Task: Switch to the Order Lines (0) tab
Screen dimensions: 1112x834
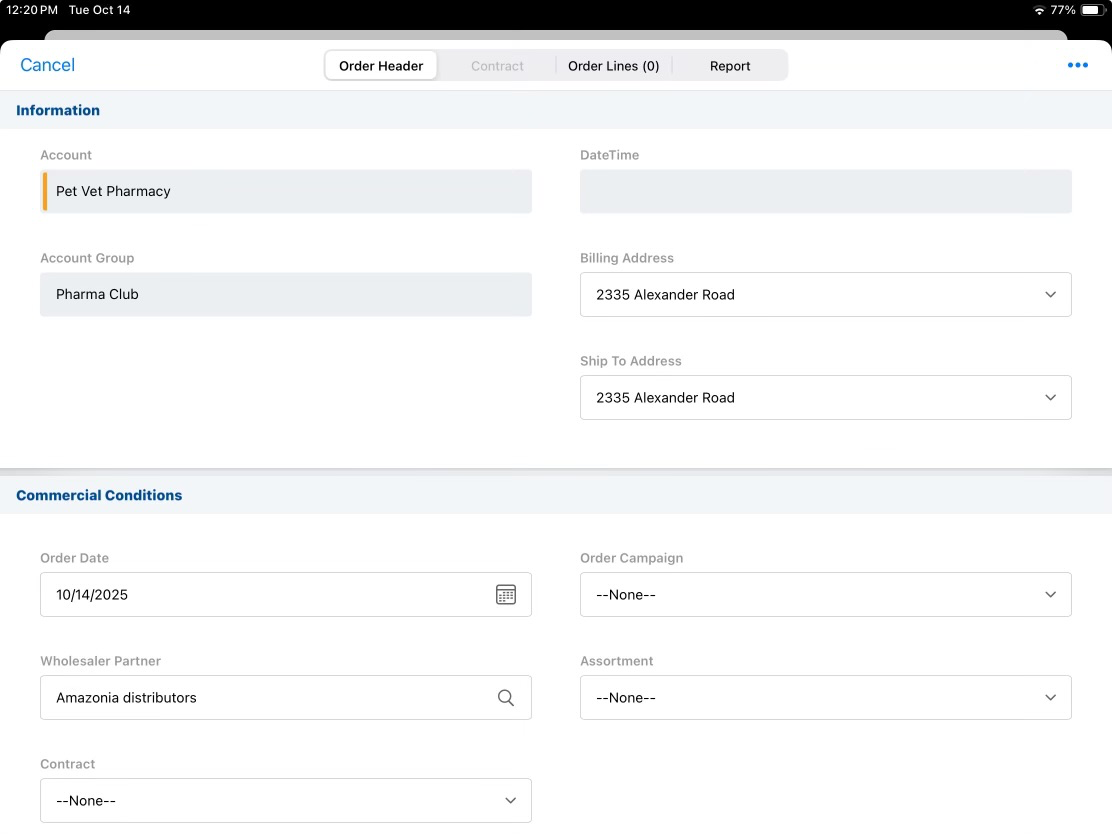Action: pyautogui.click(x=613, y=66)
